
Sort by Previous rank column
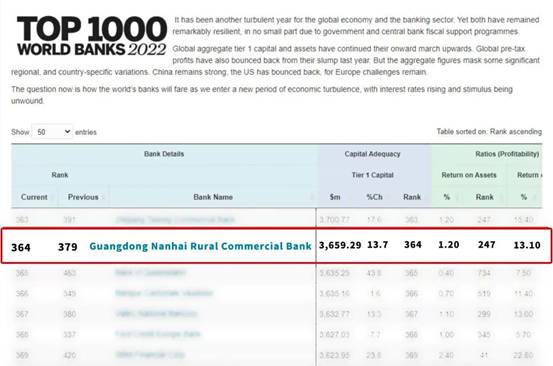(83, 197)
